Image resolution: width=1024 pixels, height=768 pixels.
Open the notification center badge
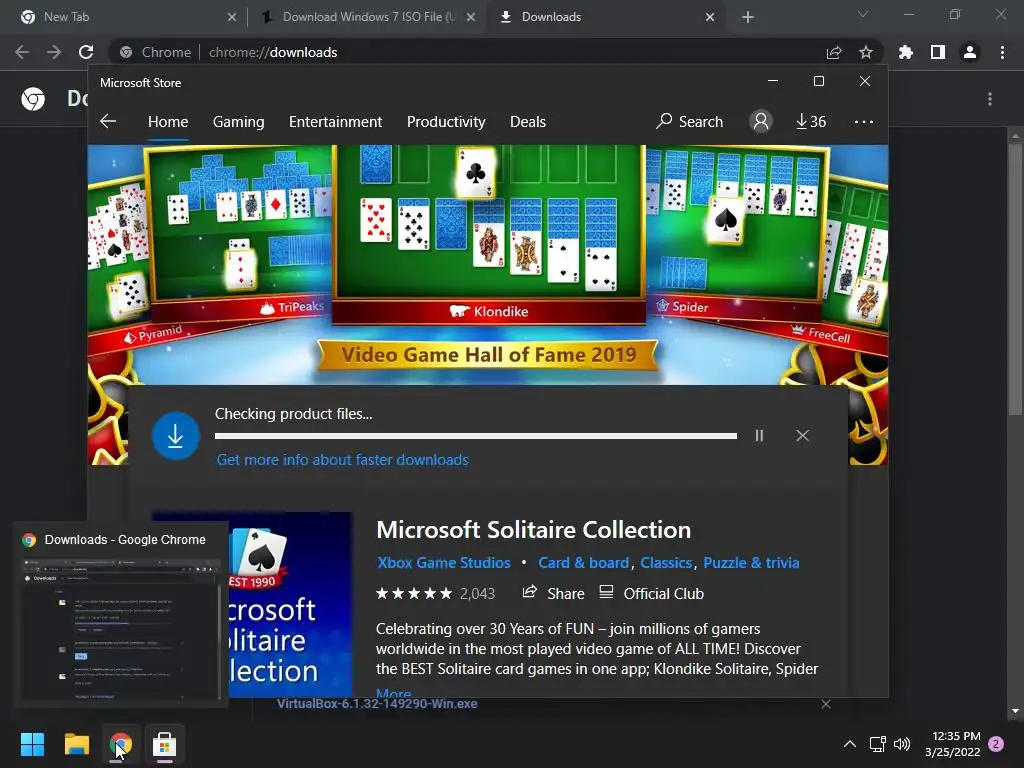[x=996, y=744]
